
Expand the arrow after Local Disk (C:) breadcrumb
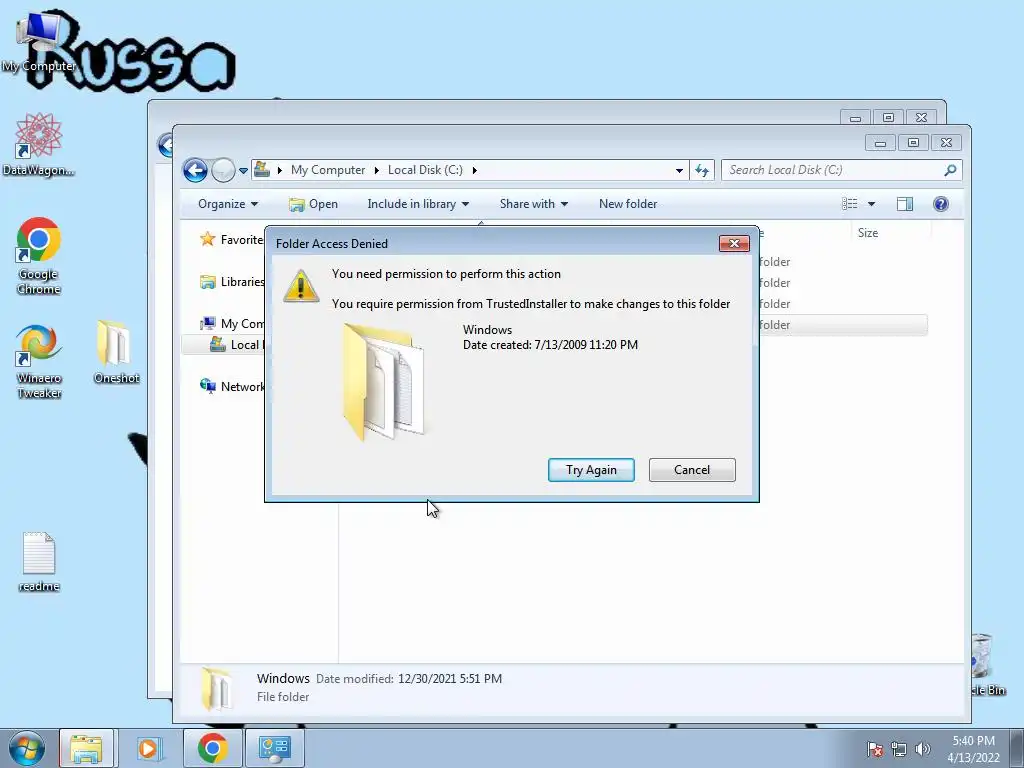(x=474, y=170)
